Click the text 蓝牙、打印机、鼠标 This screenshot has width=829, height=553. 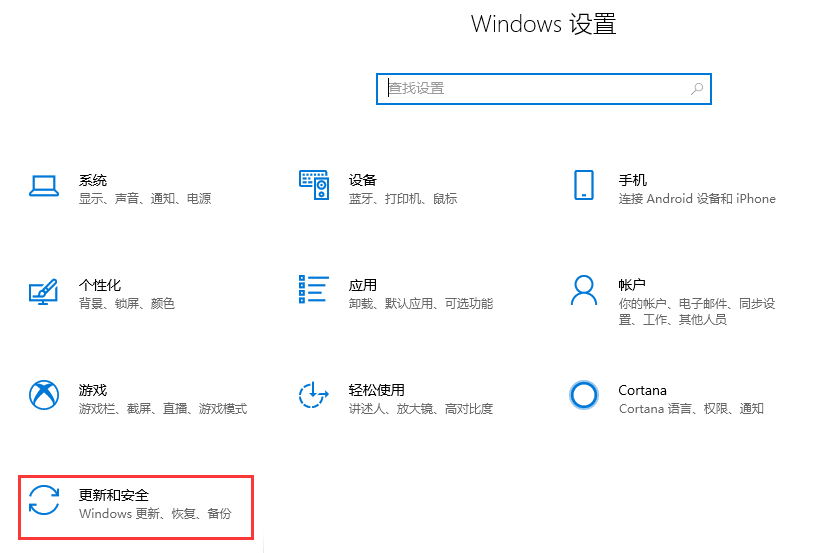pos(403,199)
